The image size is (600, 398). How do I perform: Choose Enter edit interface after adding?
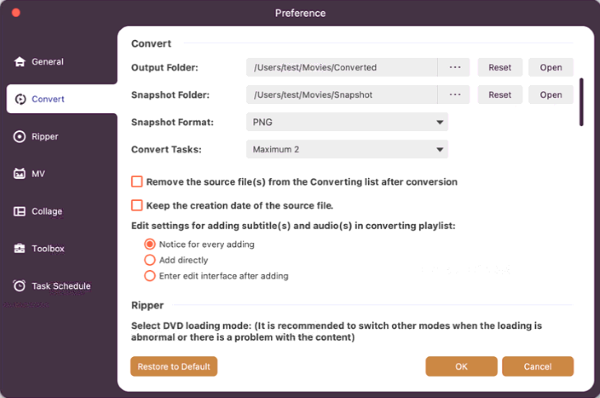[150, 276]
